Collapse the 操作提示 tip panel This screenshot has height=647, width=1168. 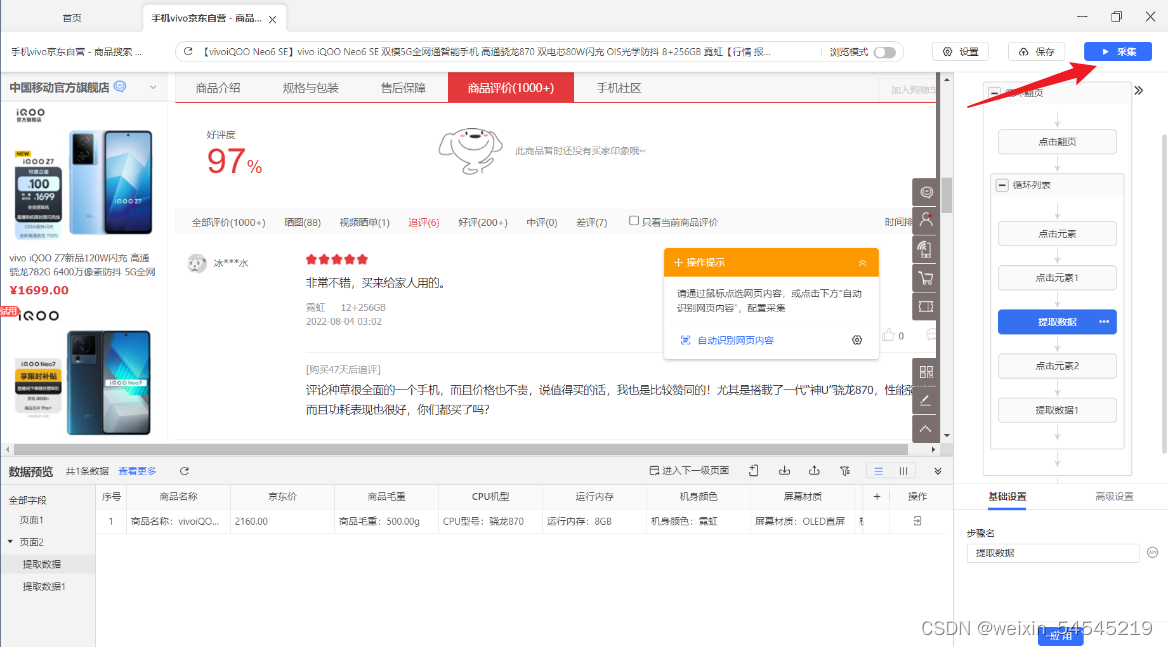pyautogui.click(x=862, y=263)
